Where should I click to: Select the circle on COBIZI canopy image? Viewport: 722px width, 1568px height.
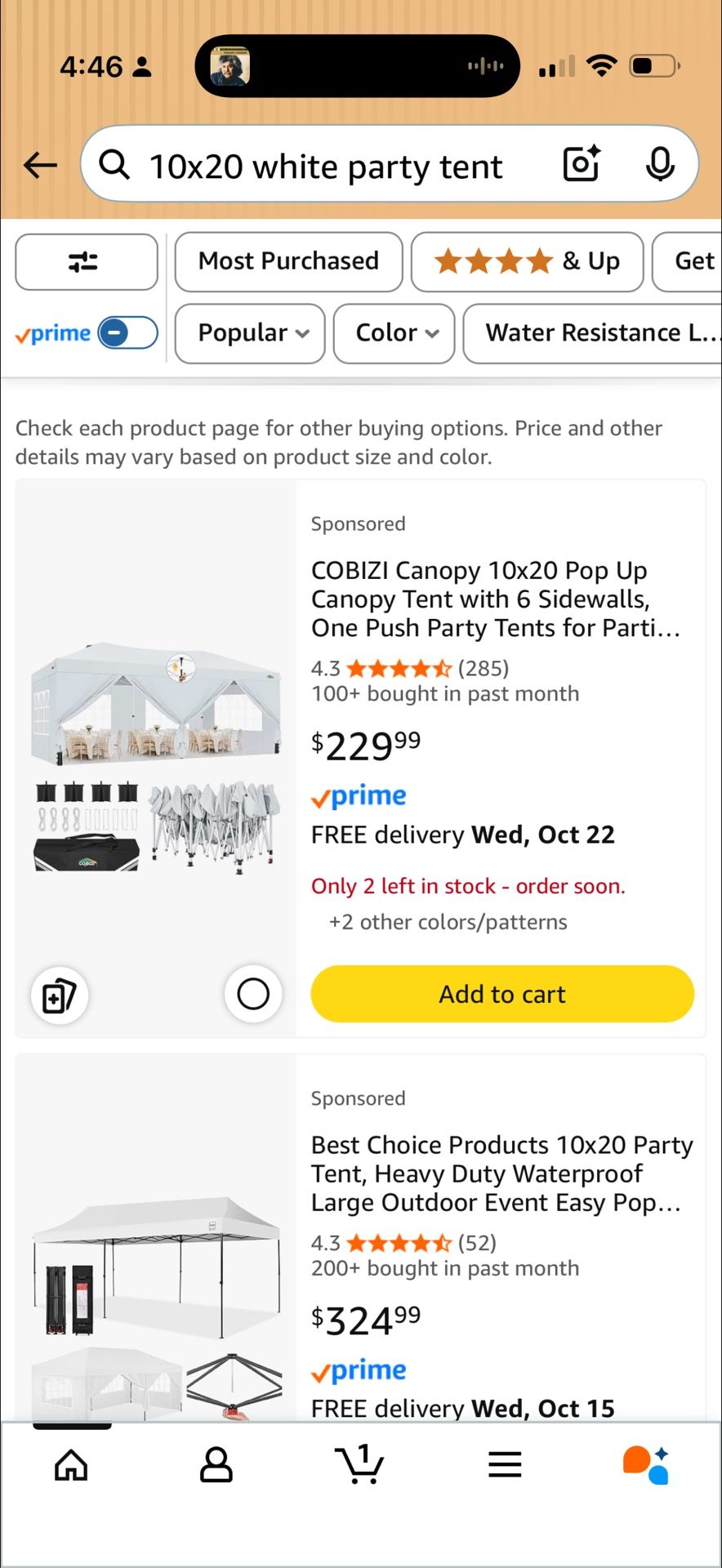[x=253, y=994]
